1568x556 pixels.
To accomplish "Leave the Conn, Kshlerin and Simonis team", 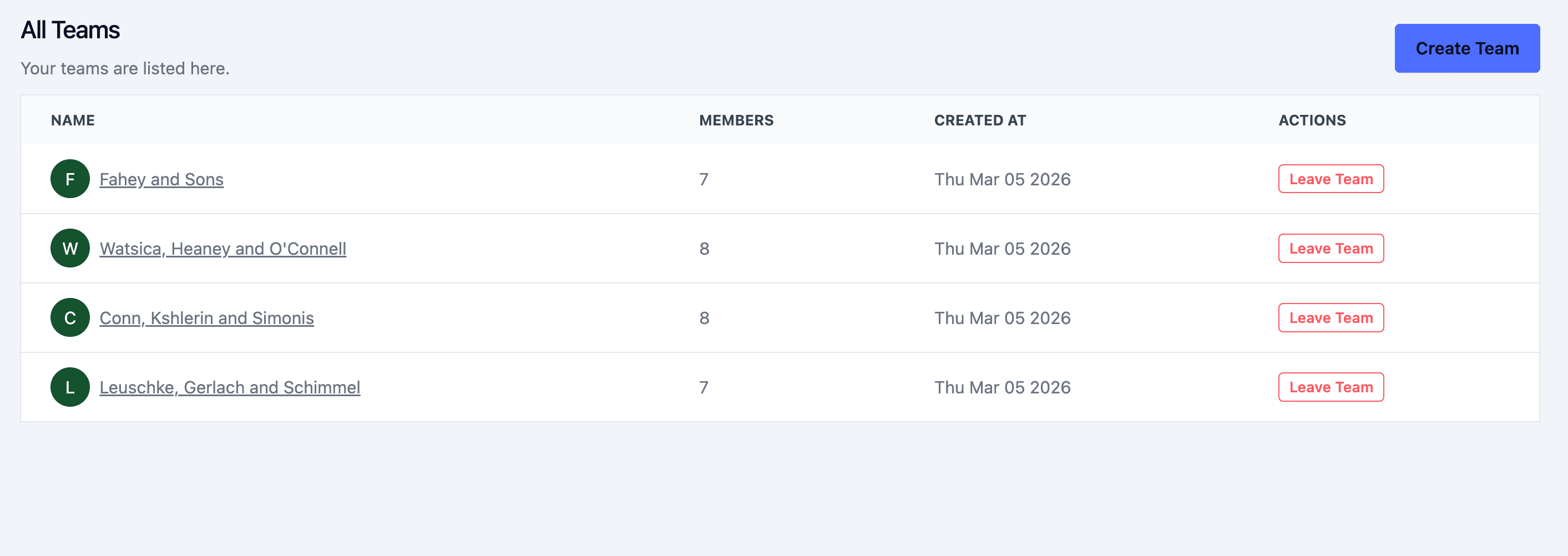I will pyautogui.click(x=1331, y=317).
